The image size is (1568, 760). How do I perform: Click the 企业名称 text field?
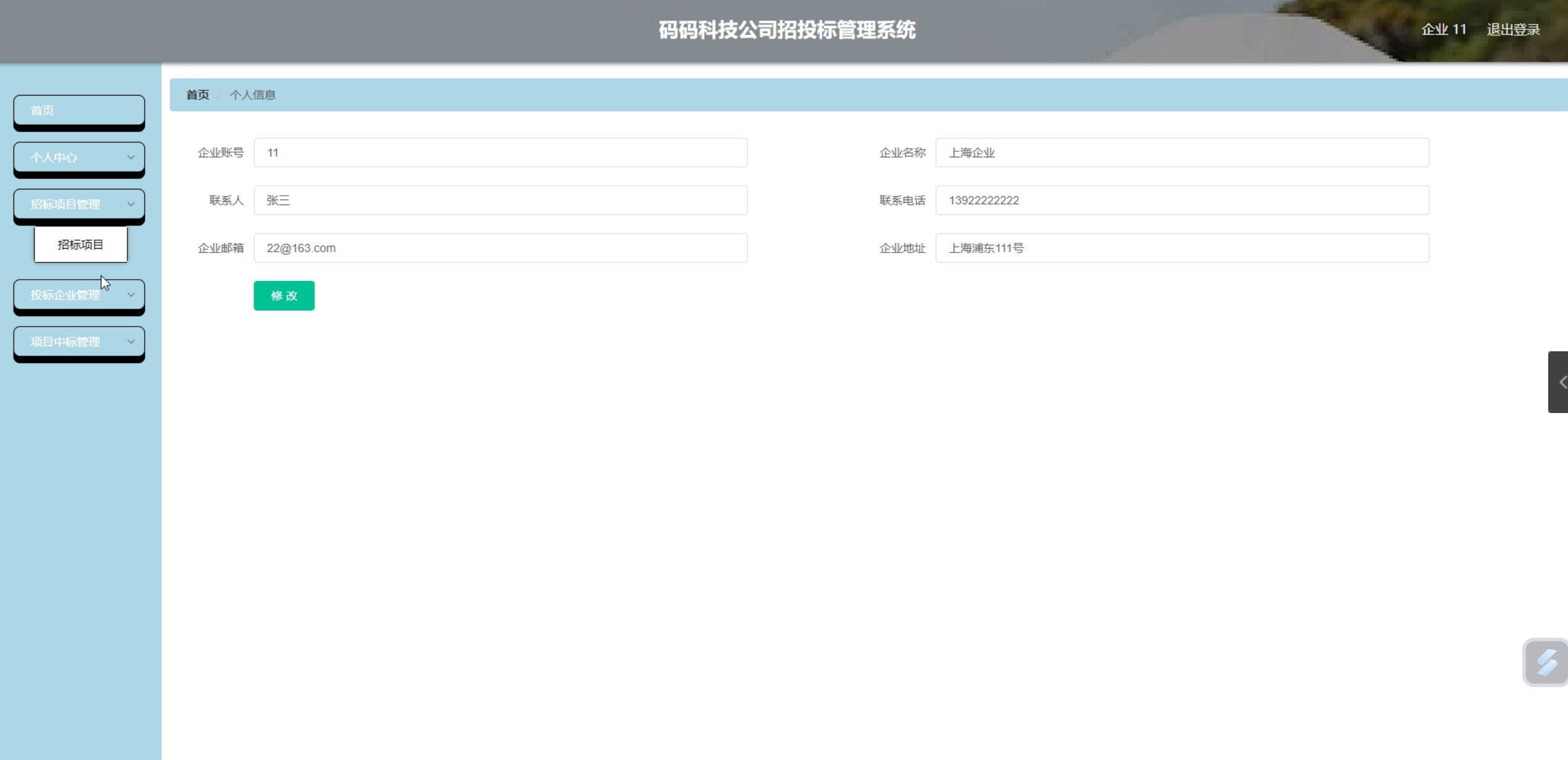pyautogui.click(x=1181, y=152)
